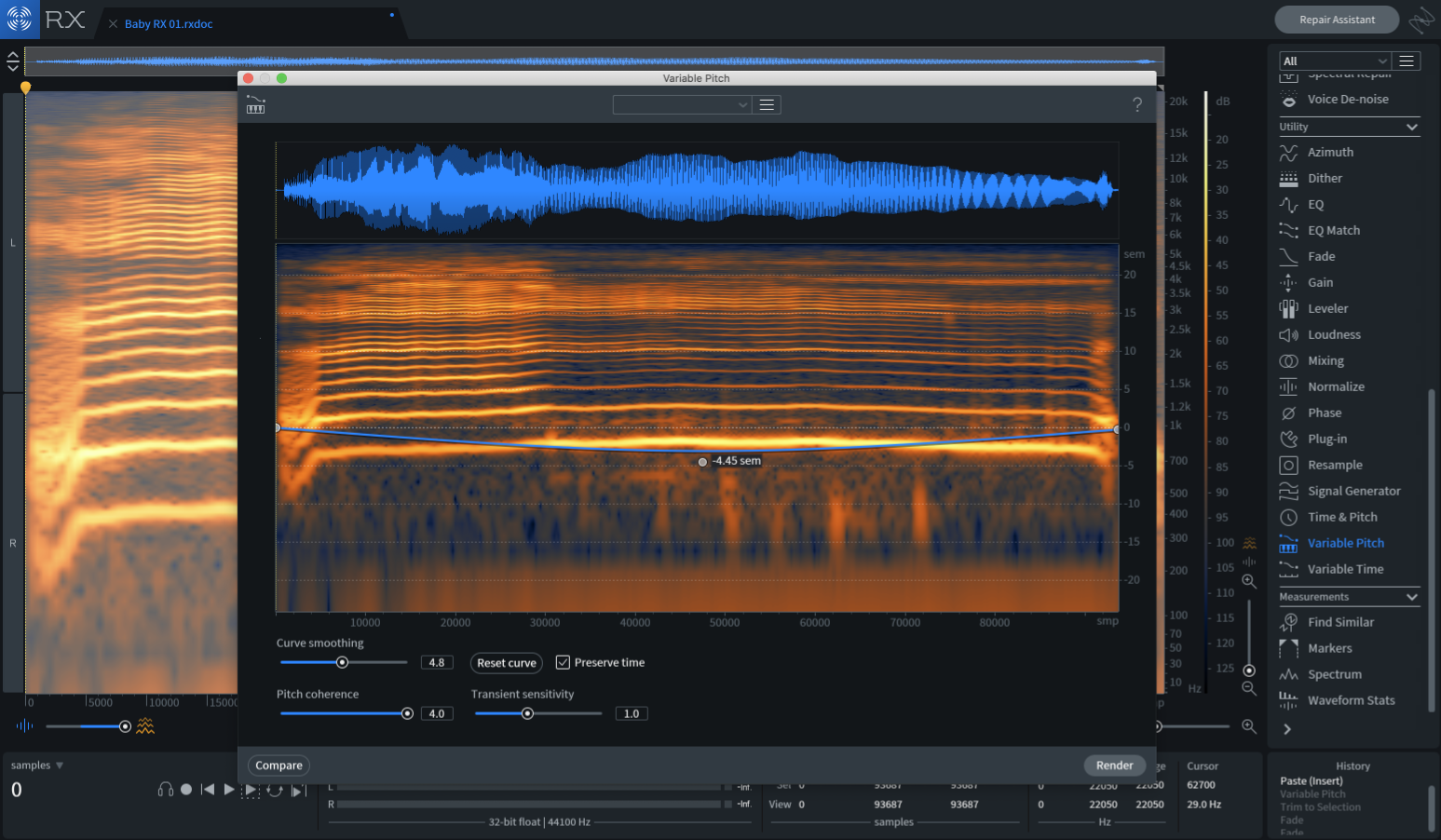The width and height of the screenshot is (1441, 840).
Task: Click the Curve smoothing value field
Action: click(x=437, y=662)
